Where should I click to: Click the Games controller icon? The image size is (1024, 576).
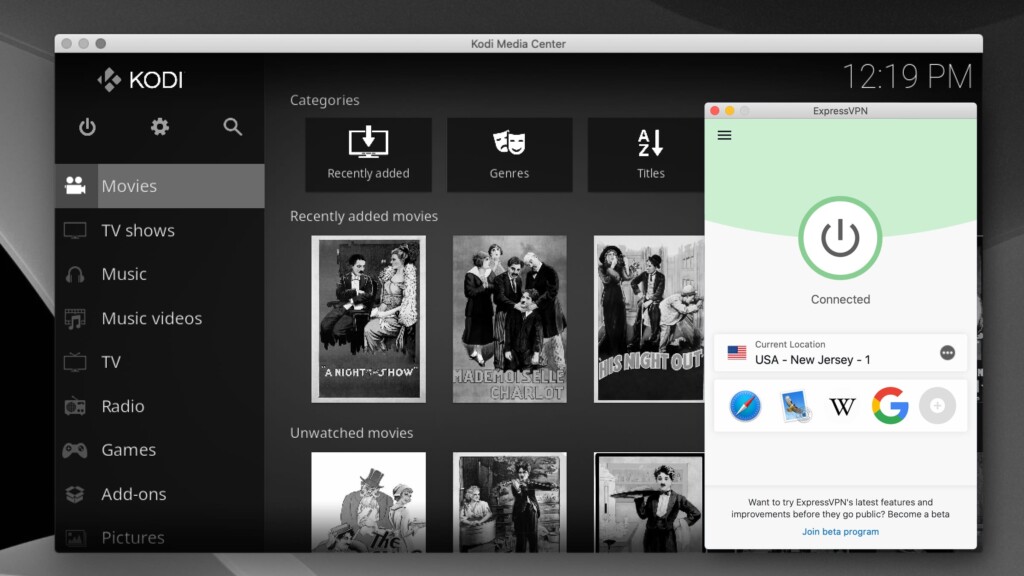point(75,450)
